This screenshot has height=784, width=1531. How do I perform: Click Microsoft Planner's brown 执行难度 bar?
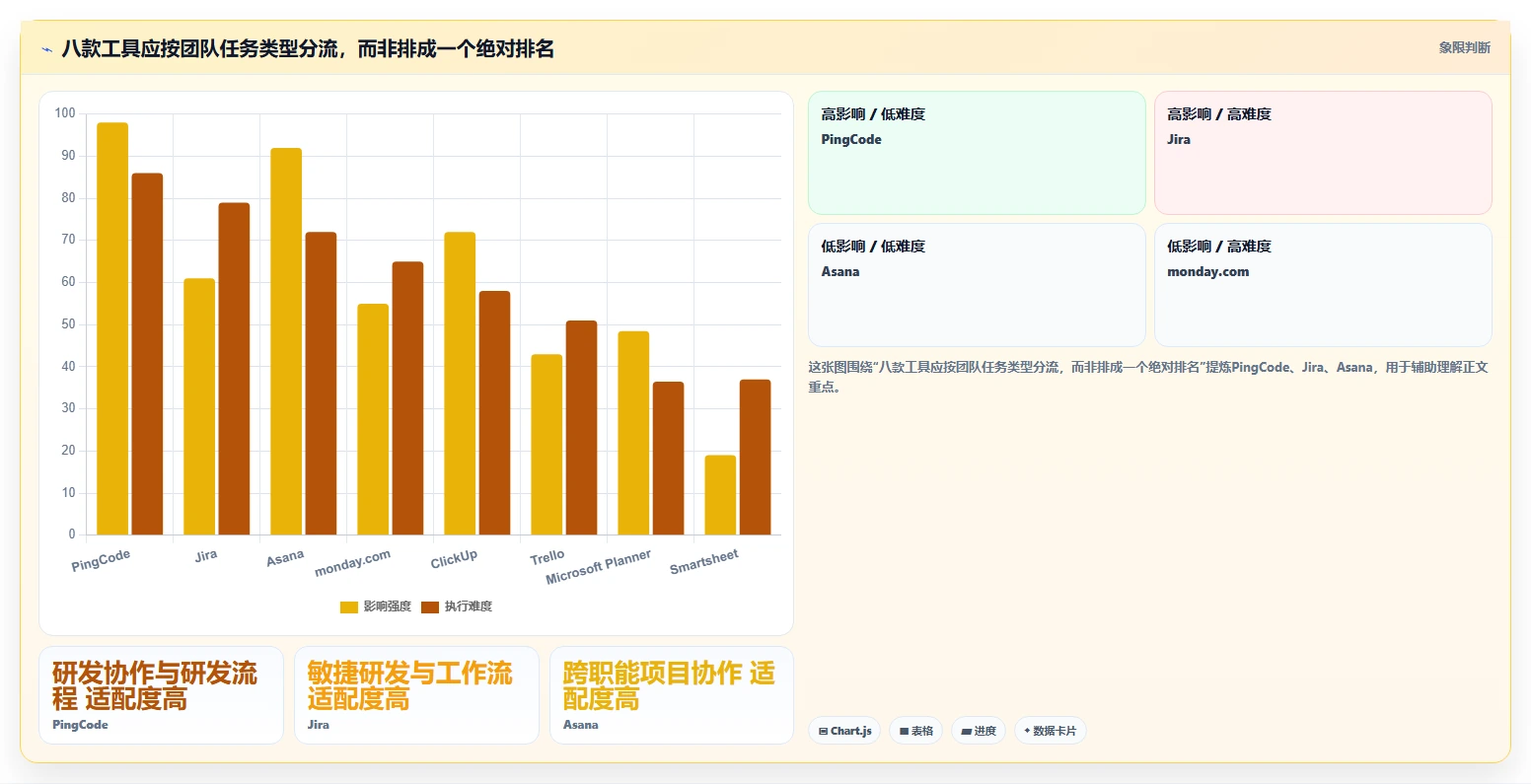click(x=668, y=459)
